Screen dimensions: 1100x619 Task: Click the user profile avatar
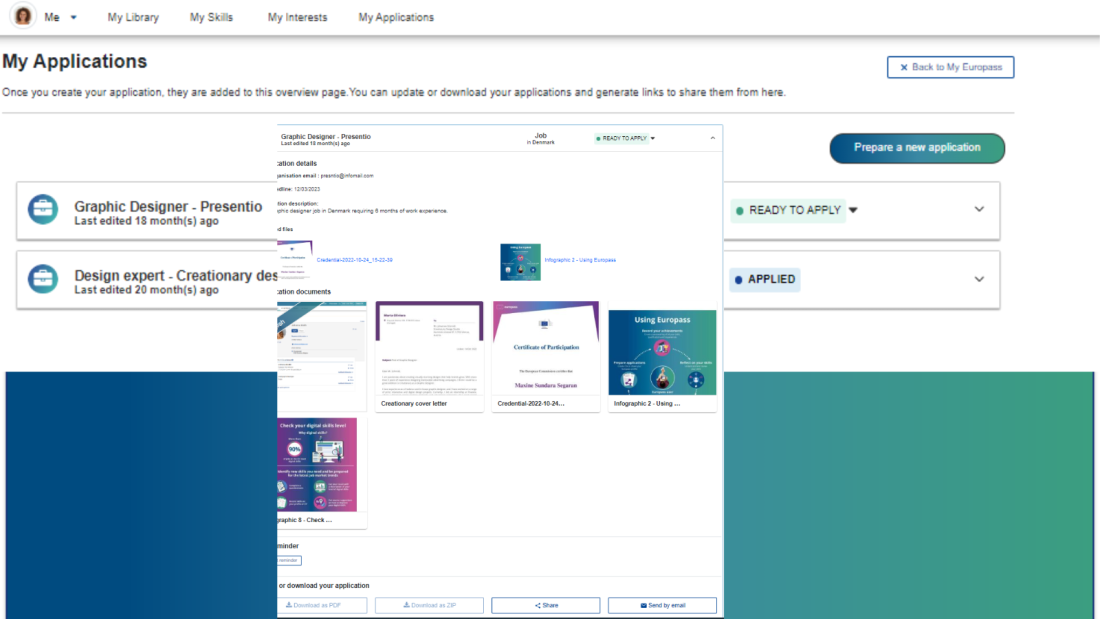coord(22,15)
